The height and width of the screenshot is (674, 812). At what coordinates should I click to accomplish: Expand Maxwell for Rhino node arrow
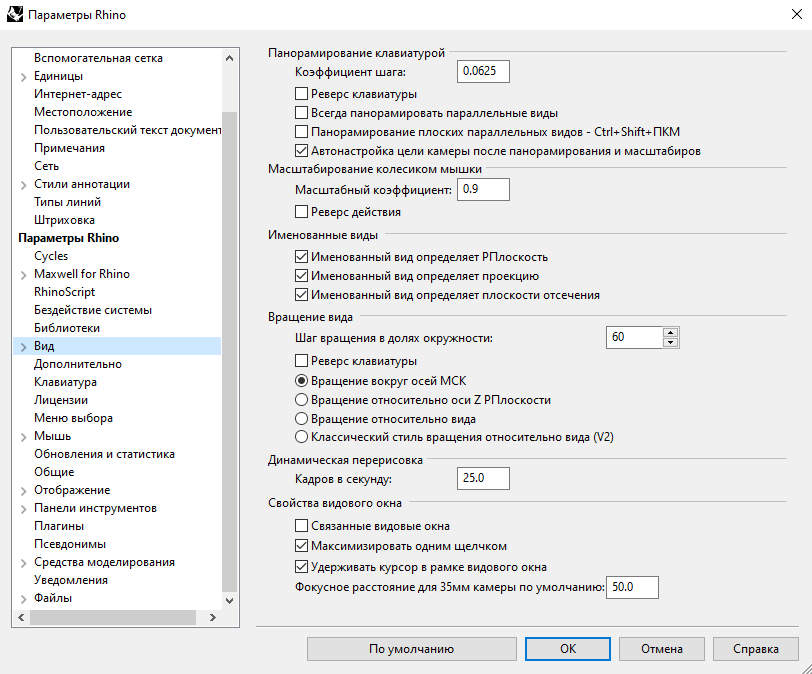23,275
